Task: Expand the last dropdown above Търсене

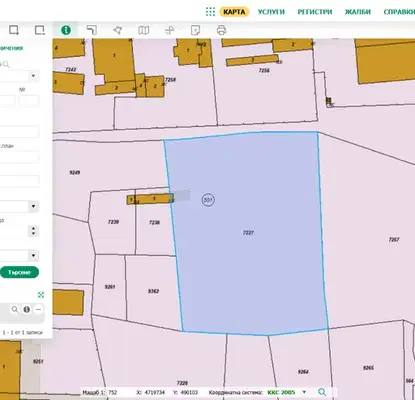Action: [x=20, y=256]
